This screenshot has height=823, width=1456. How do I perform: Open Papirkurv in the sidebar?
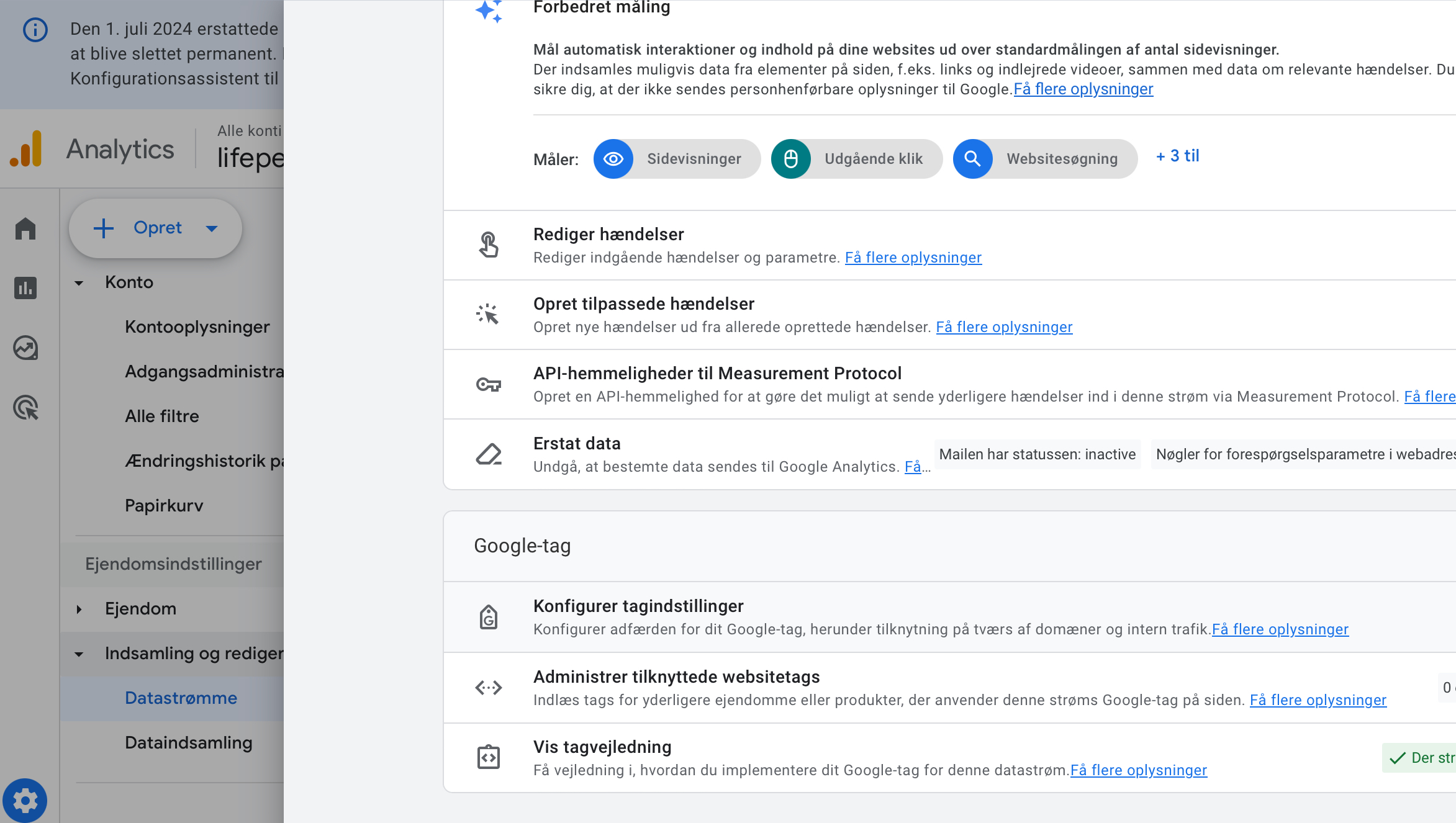(x=164, y=506)
